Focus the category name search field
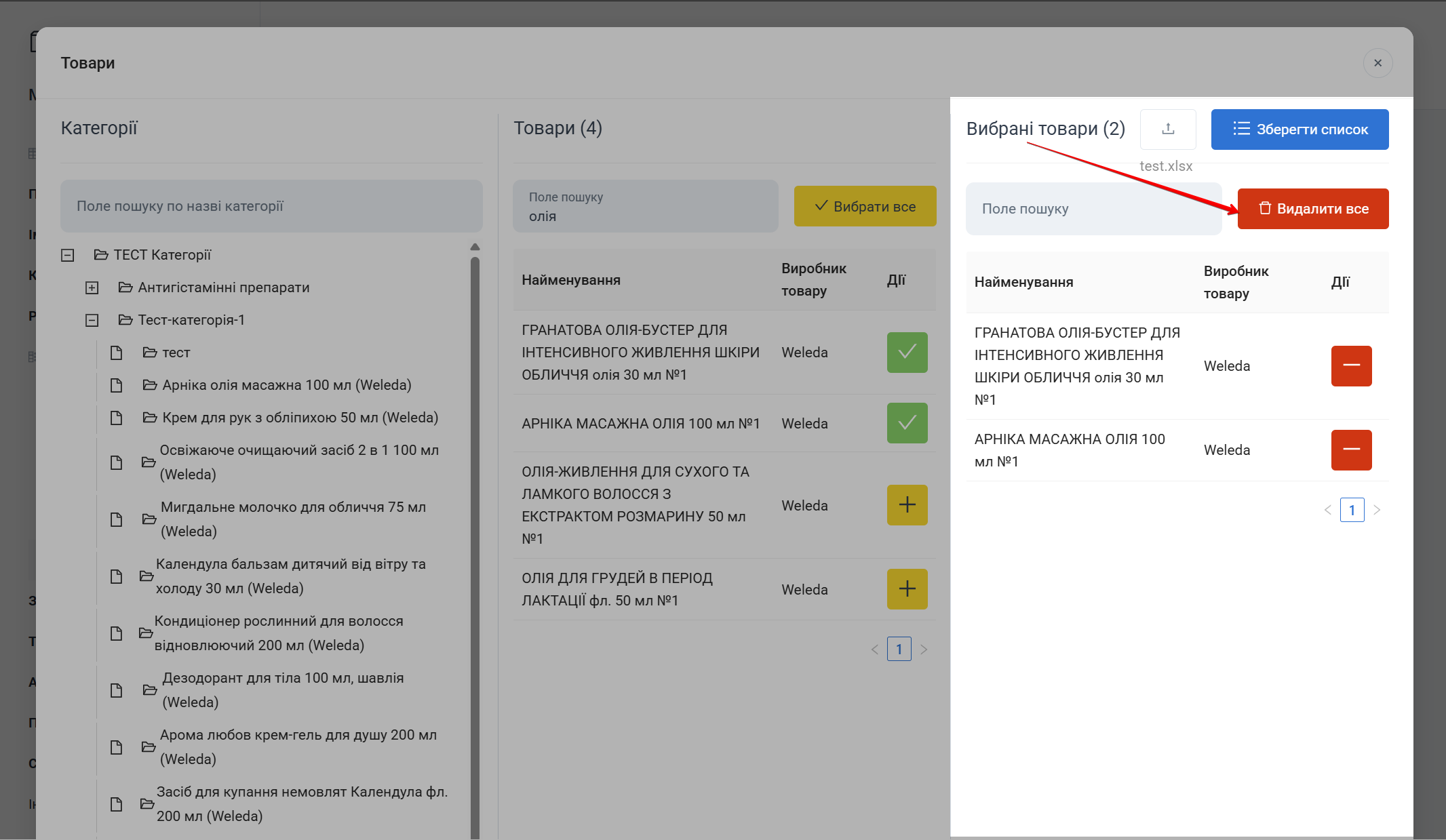1446x840 pixels. [271, 206]
